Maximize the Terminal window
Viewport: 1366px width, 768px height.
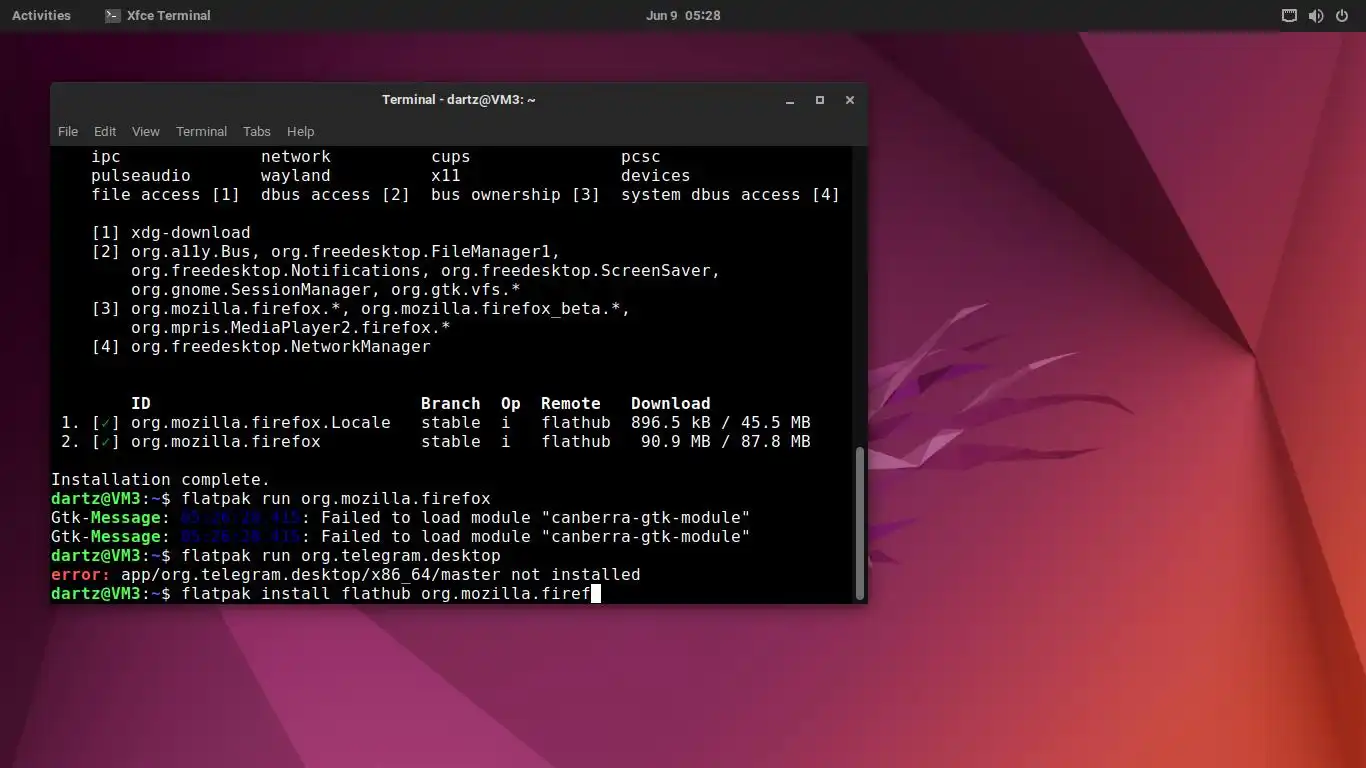tap(820, 100)
